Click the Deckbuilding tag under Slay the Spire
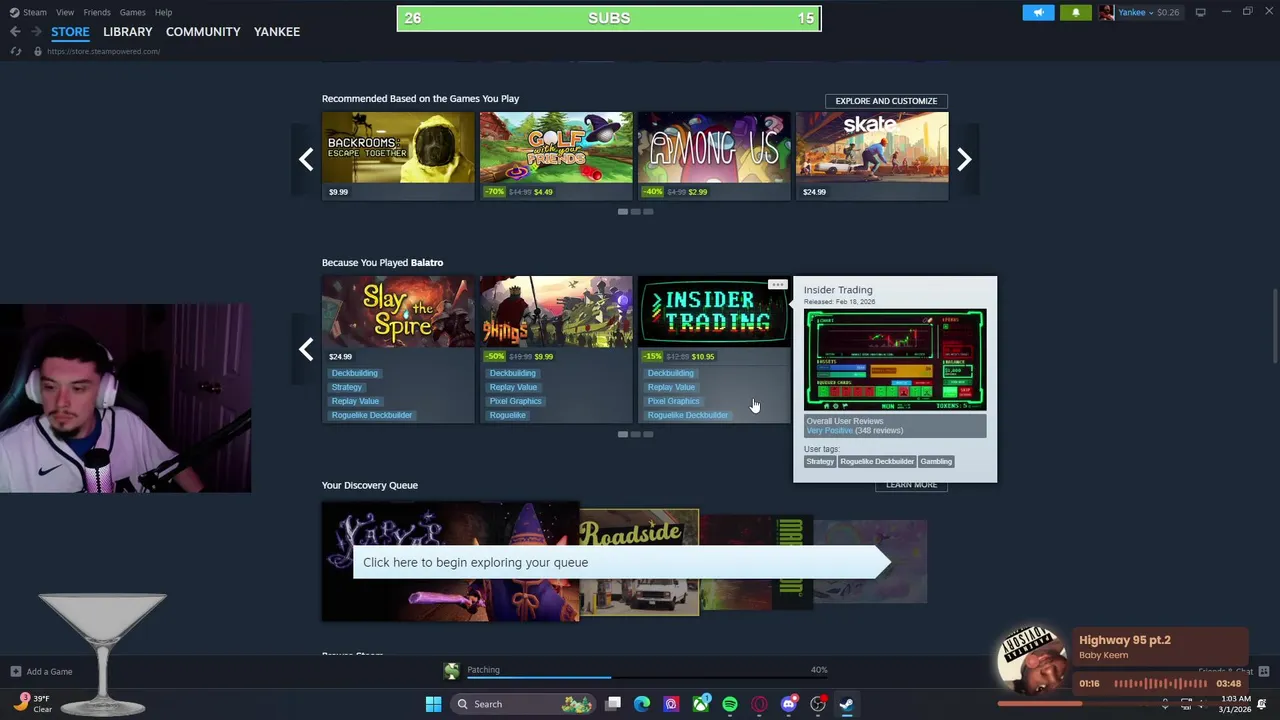Image resolution: width=1280 pixels, height=720 pixels. (x=355, y=373)
